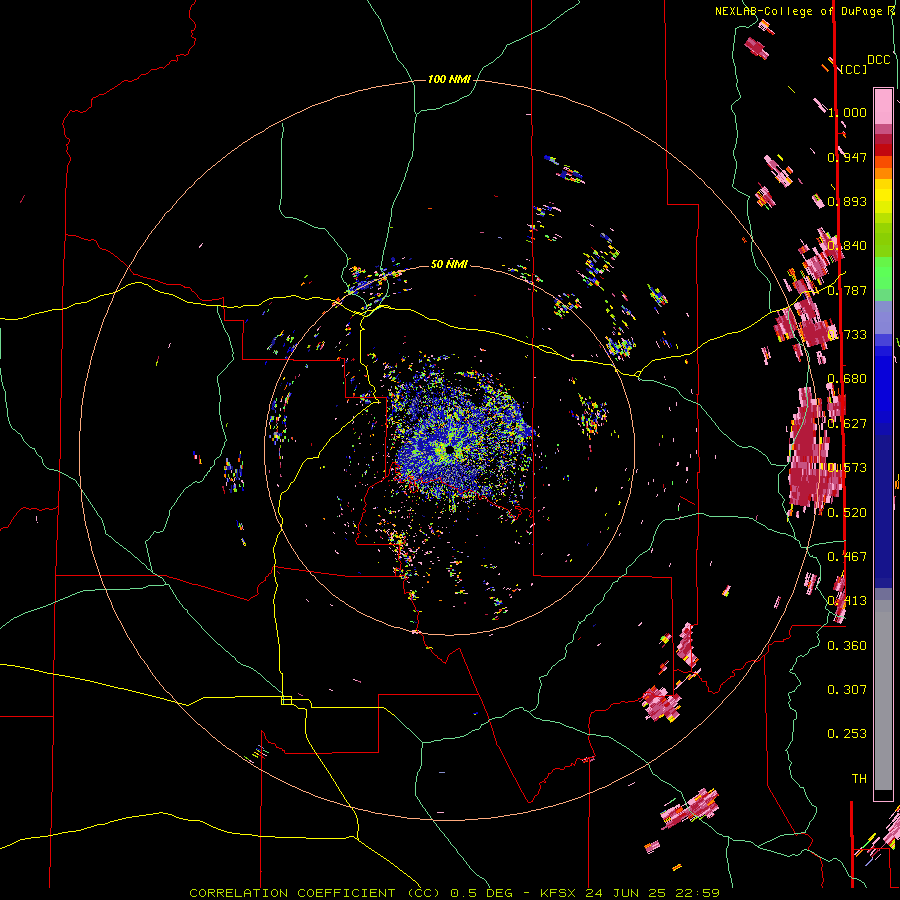Select the 0.893 legend value
This screenshot has height=900, width=900.
click(x=847, y=201)
